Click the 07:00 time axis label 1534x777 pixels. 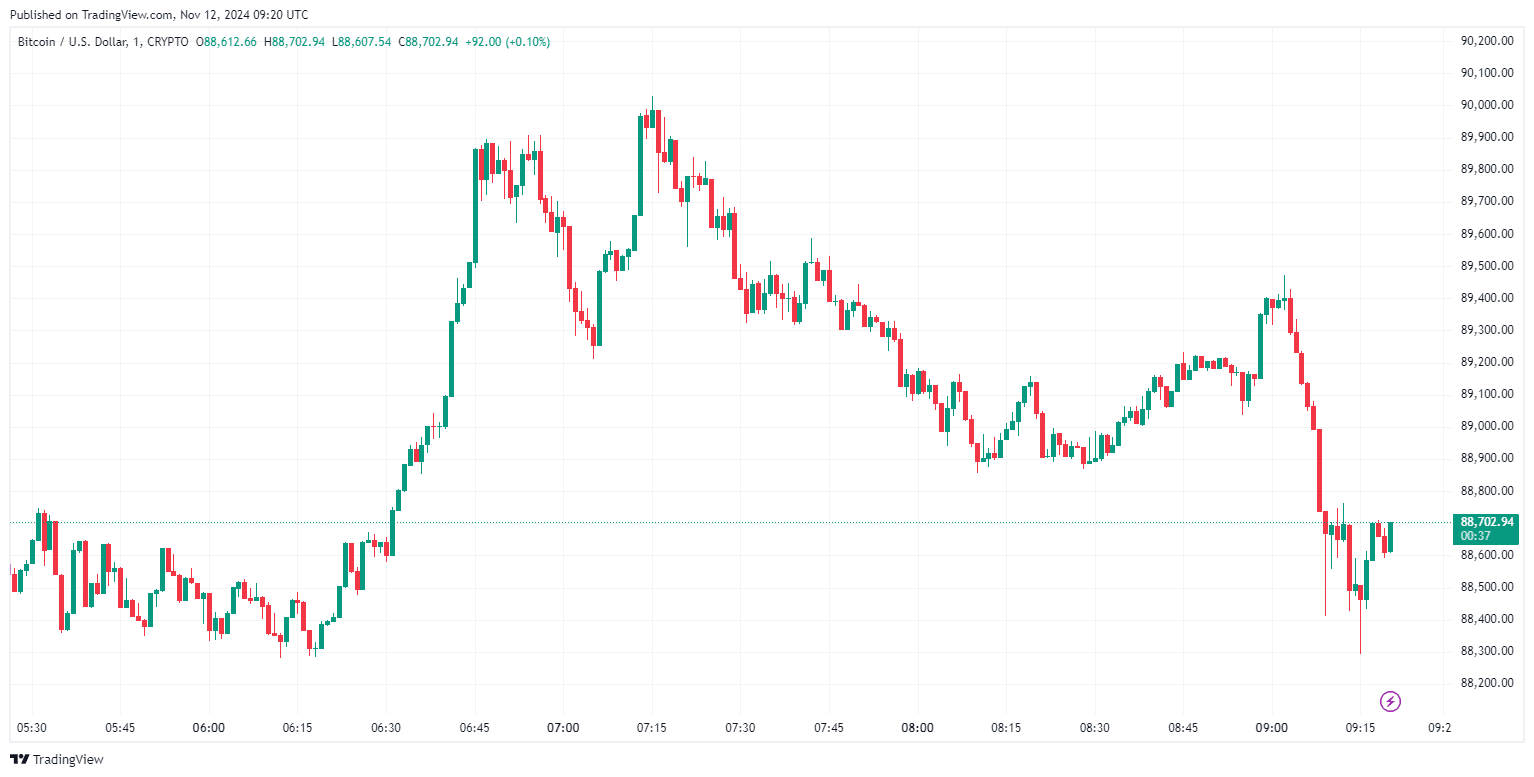pos(563,728)
